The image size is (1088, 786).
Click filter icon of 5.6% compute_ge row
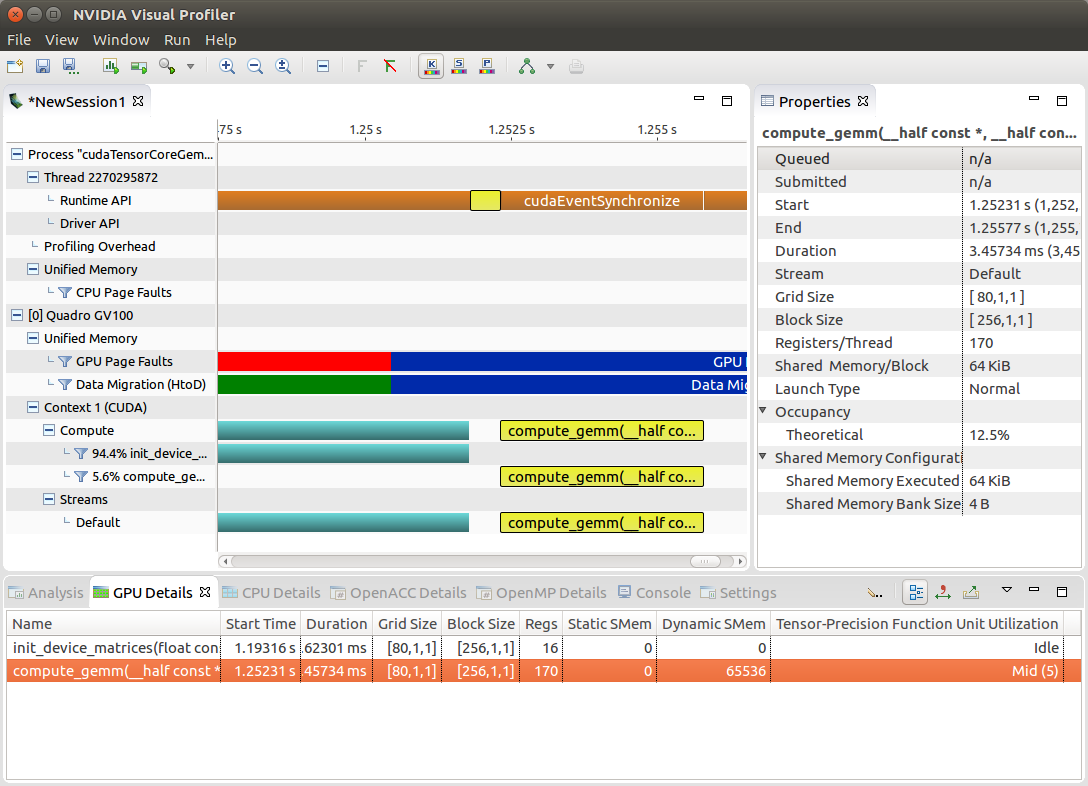pos(80,477)
